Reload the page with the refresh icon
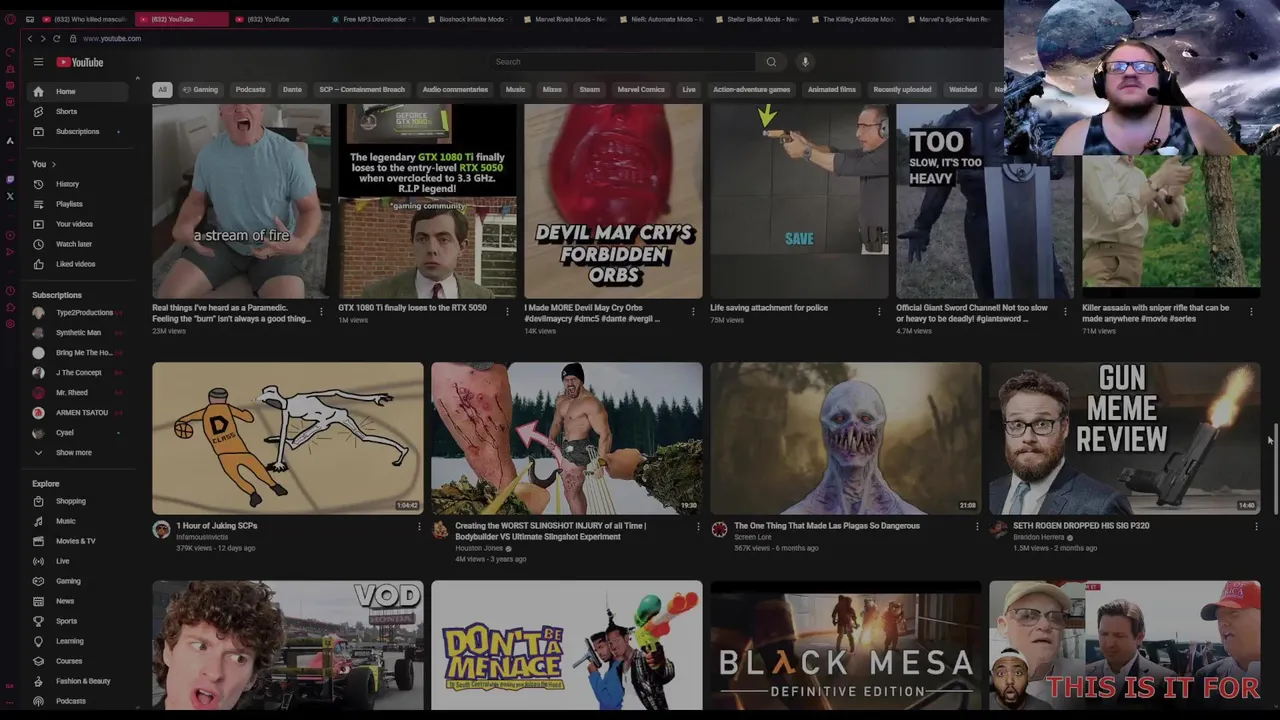This screenshot has height=720, width=1280. pyautogui.click(x=57, y=38)
